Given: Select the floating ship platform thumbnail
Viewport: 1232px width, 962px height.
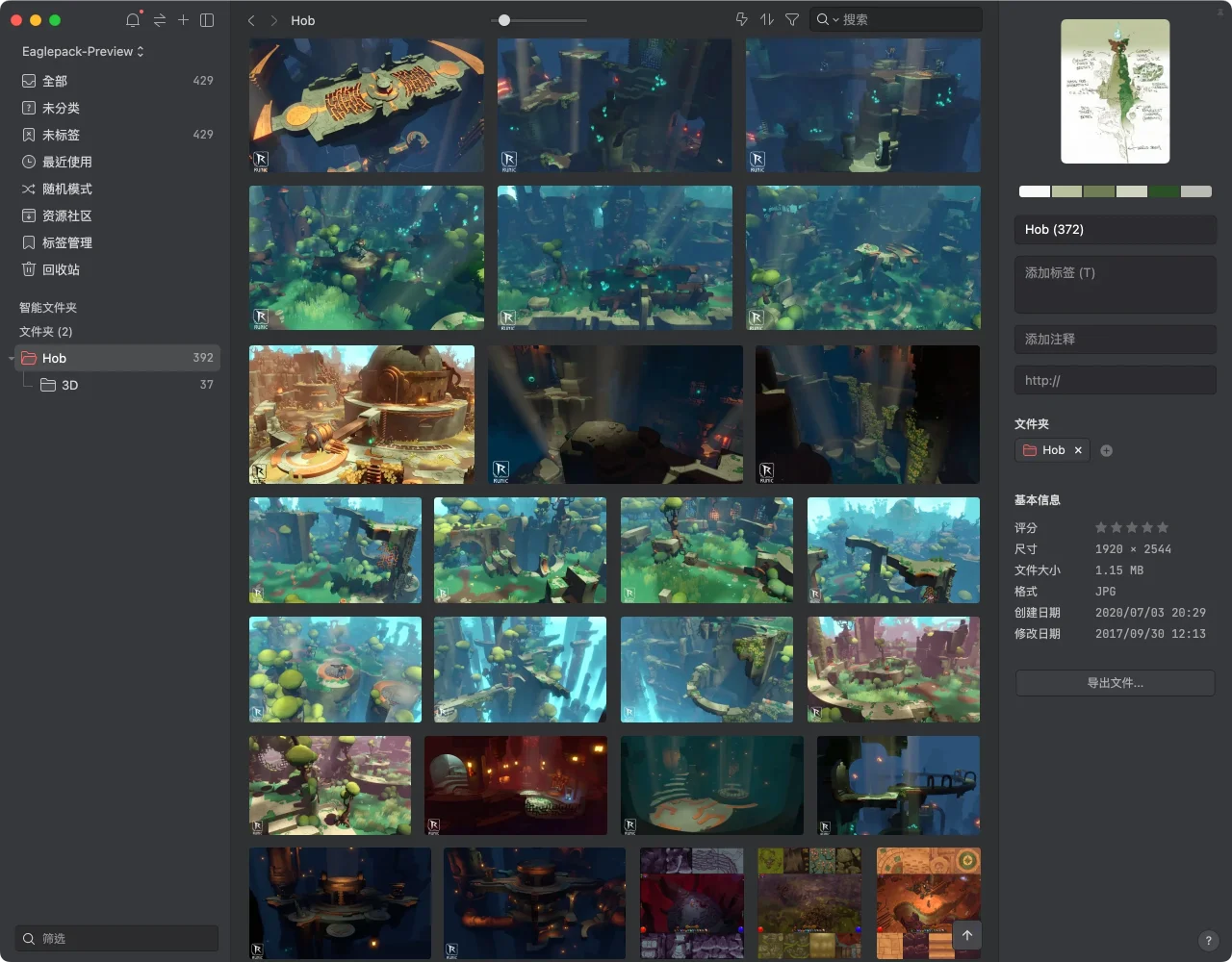Looking at the screenshot, I should click(367, 106).
